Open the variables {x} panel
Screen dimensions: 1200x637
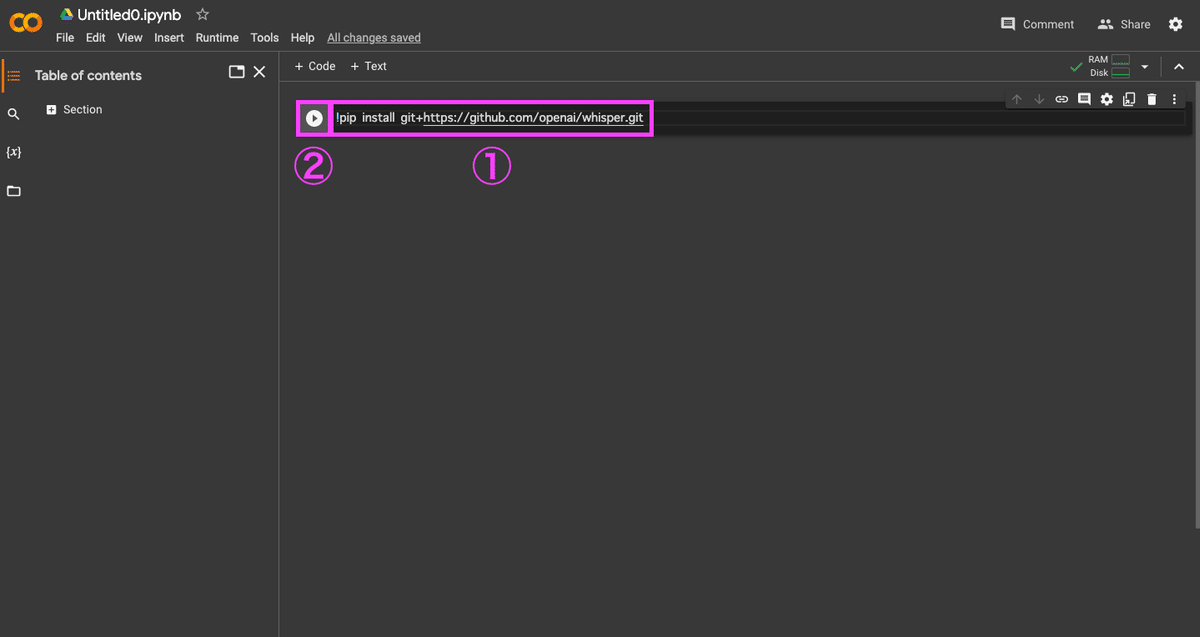tap(14, 152)
